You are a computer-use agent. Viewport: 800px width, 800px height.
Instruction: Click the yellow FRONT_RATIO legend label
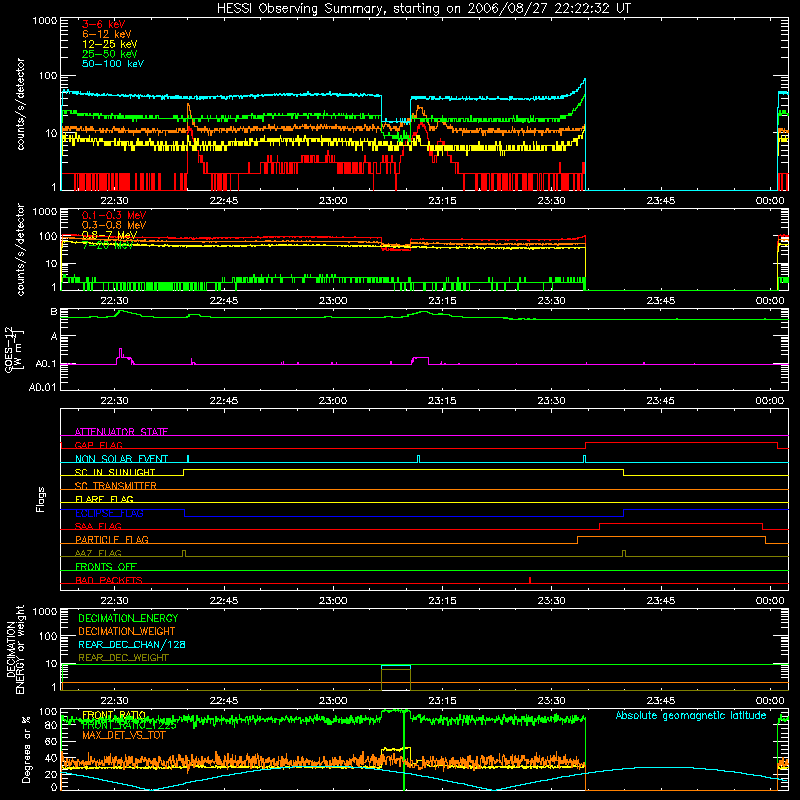click(x=114, y=715)
